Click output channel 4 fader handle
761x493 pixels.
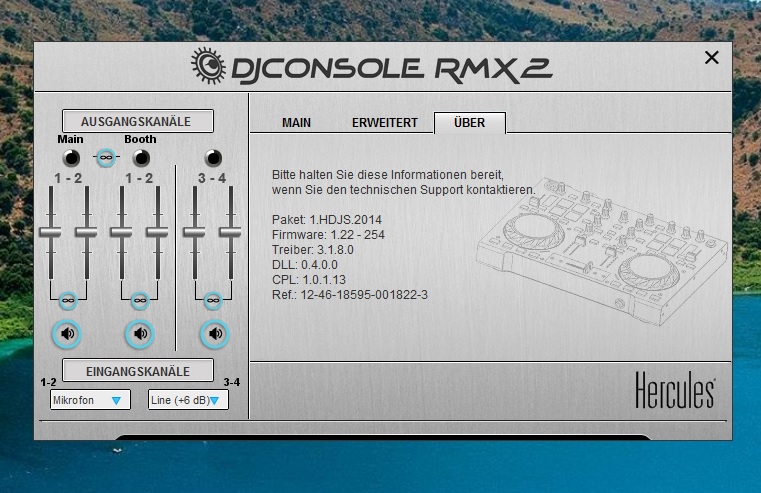(230, 232)
